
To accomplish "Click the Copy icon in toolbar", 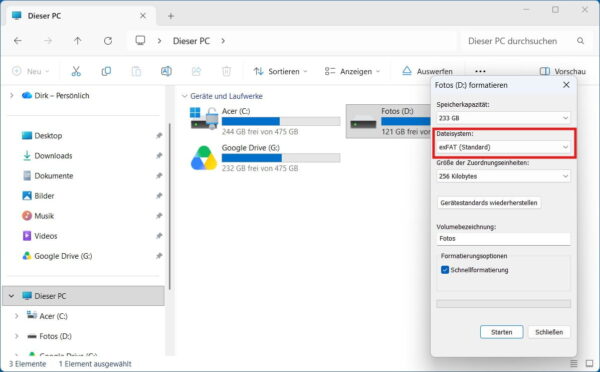I will coord(106,71).
